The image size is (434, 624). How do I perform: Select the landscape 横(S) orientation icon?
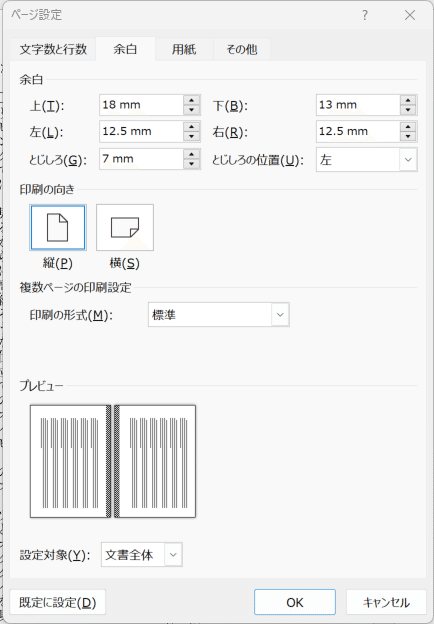coord(125,227)
